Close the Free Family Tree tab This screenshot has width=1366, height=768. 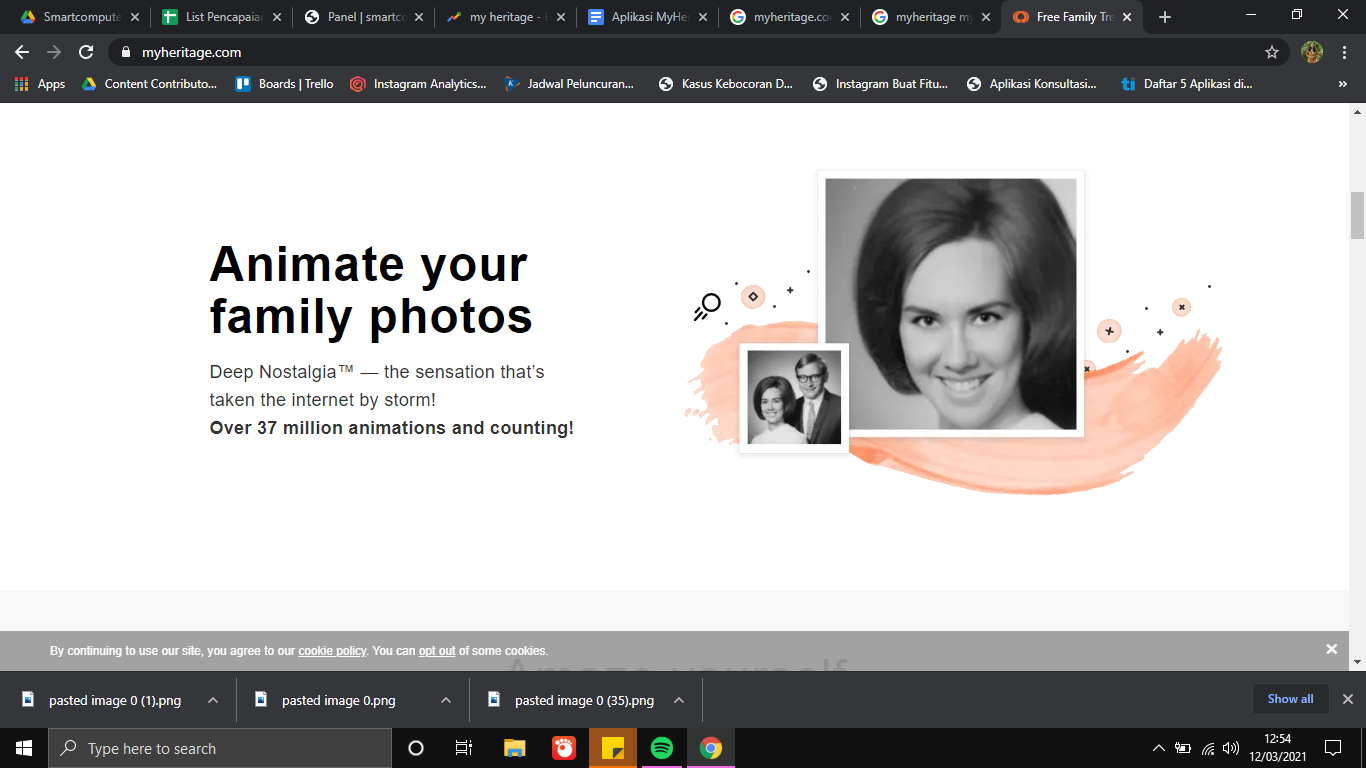(1127, 17)
